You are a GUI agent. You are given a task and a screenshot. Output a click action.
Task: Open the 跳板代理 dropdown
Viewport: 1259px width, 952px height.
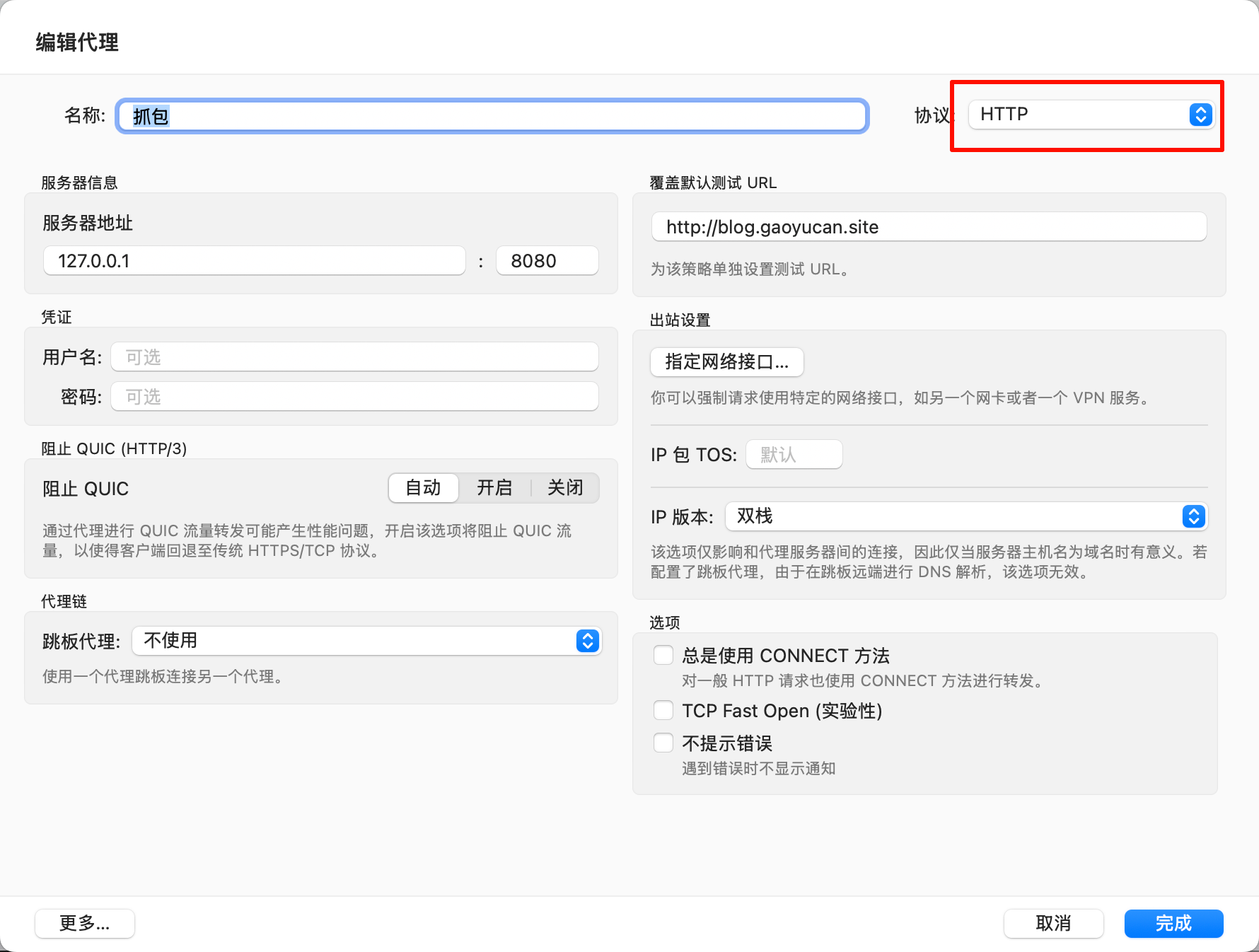click(x=366, y=641)
